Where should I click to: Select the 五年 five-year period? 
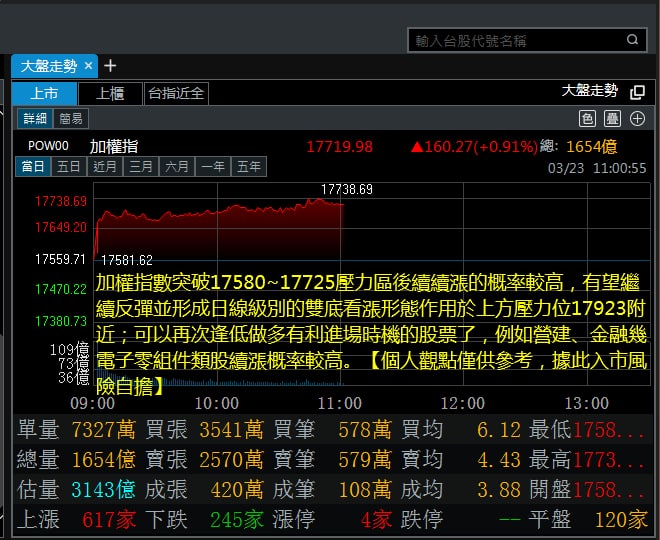[248, 167]
